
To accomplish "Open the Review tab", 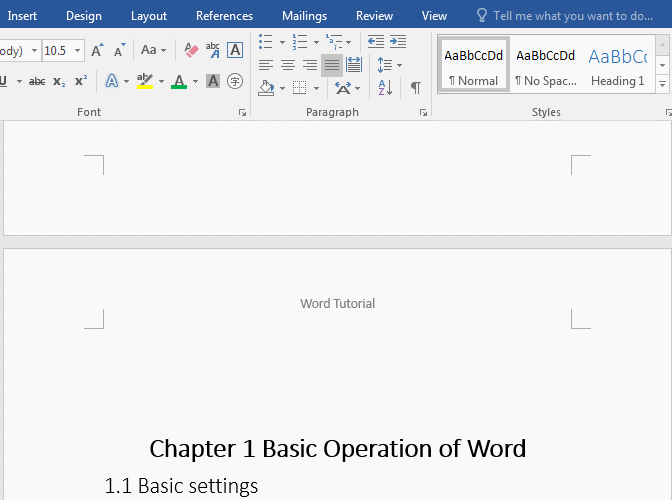I will click(x=374, y=16).
